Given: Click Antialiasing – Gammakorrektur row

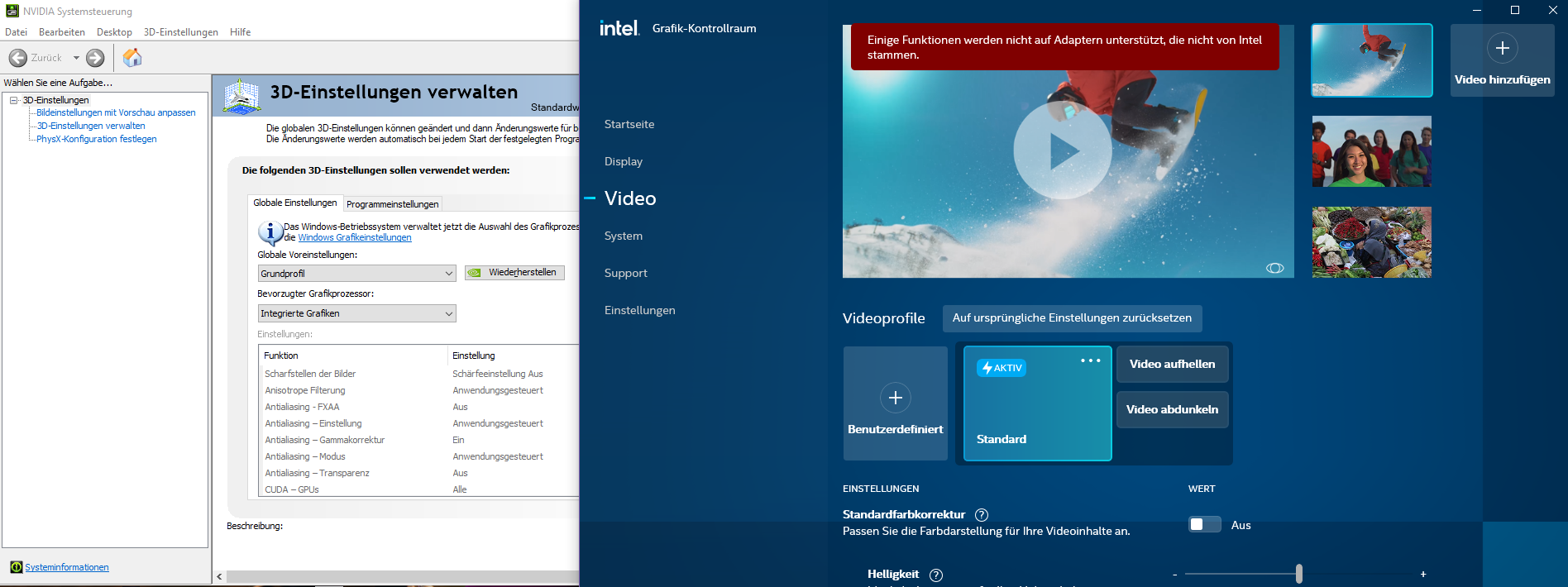Looking at the screenshot, I should coord(419,440).
